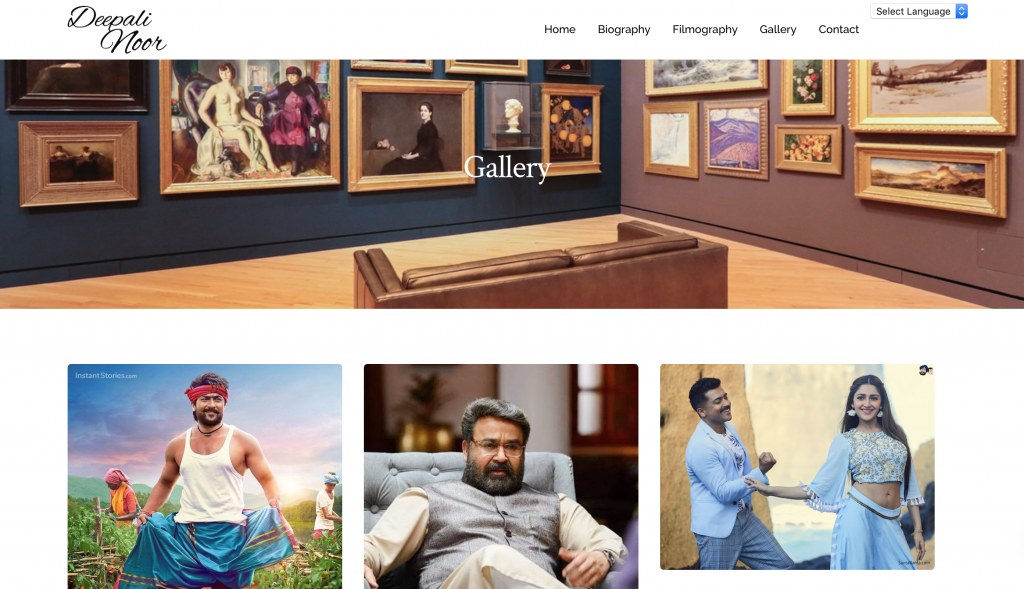Click the small logo badge on third photo
The image size is (1024, 589).
point(925,370)
